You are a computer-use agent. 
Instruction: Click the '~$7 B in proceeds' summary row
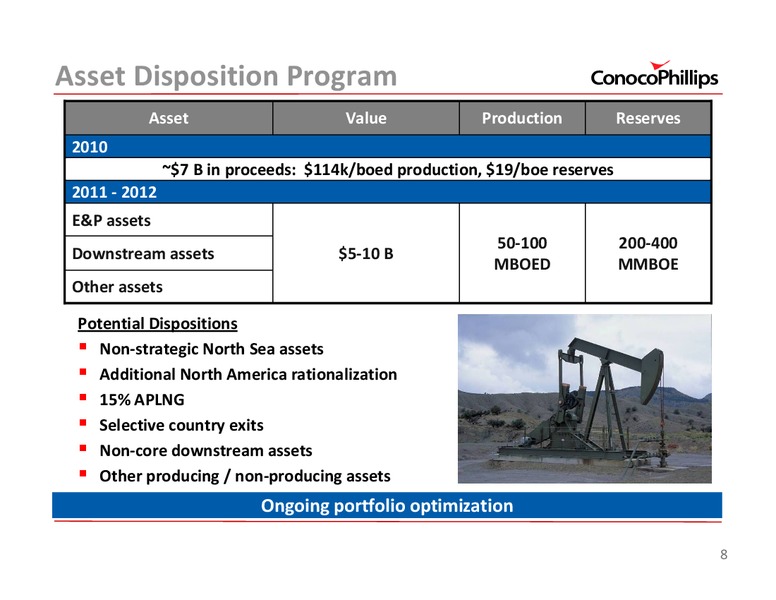(x=388, y=169)
